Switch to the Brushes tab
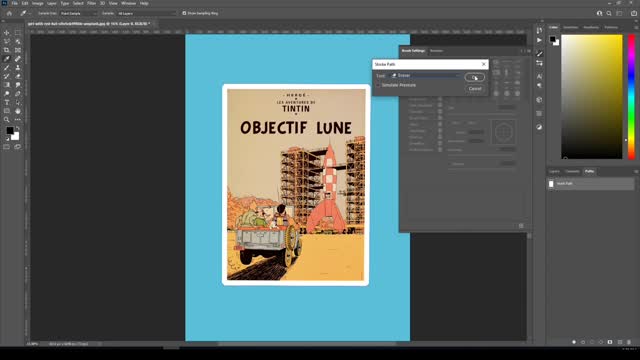 [436, 51]
